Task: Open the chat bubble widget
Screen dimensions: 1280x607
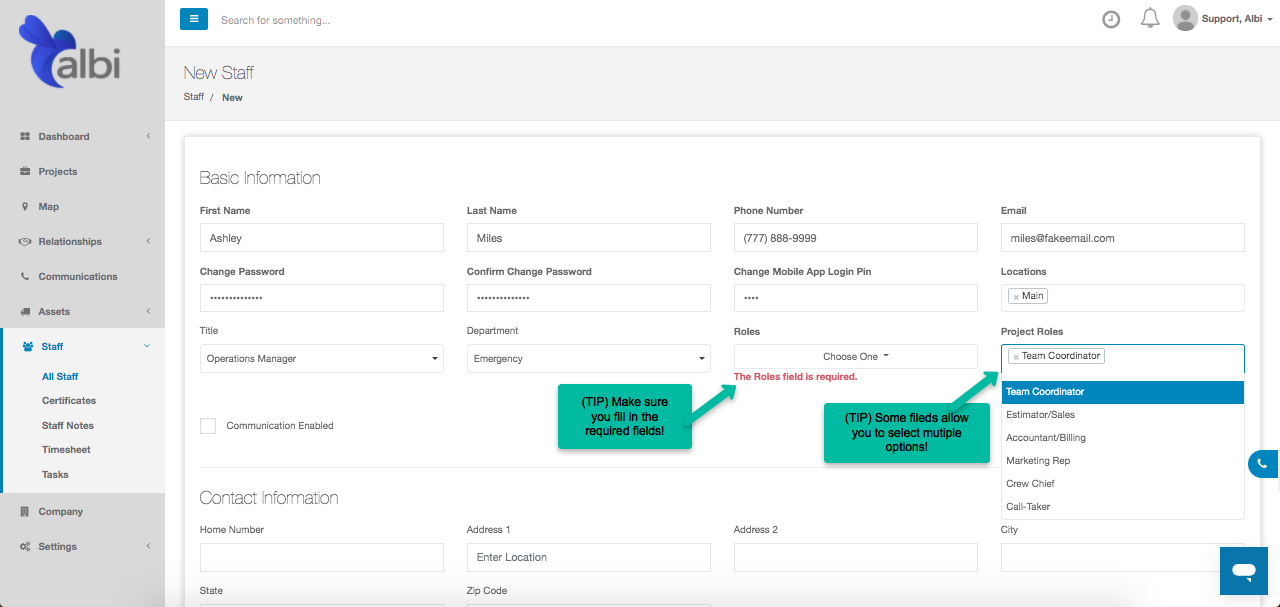Action: point(1244,571)
